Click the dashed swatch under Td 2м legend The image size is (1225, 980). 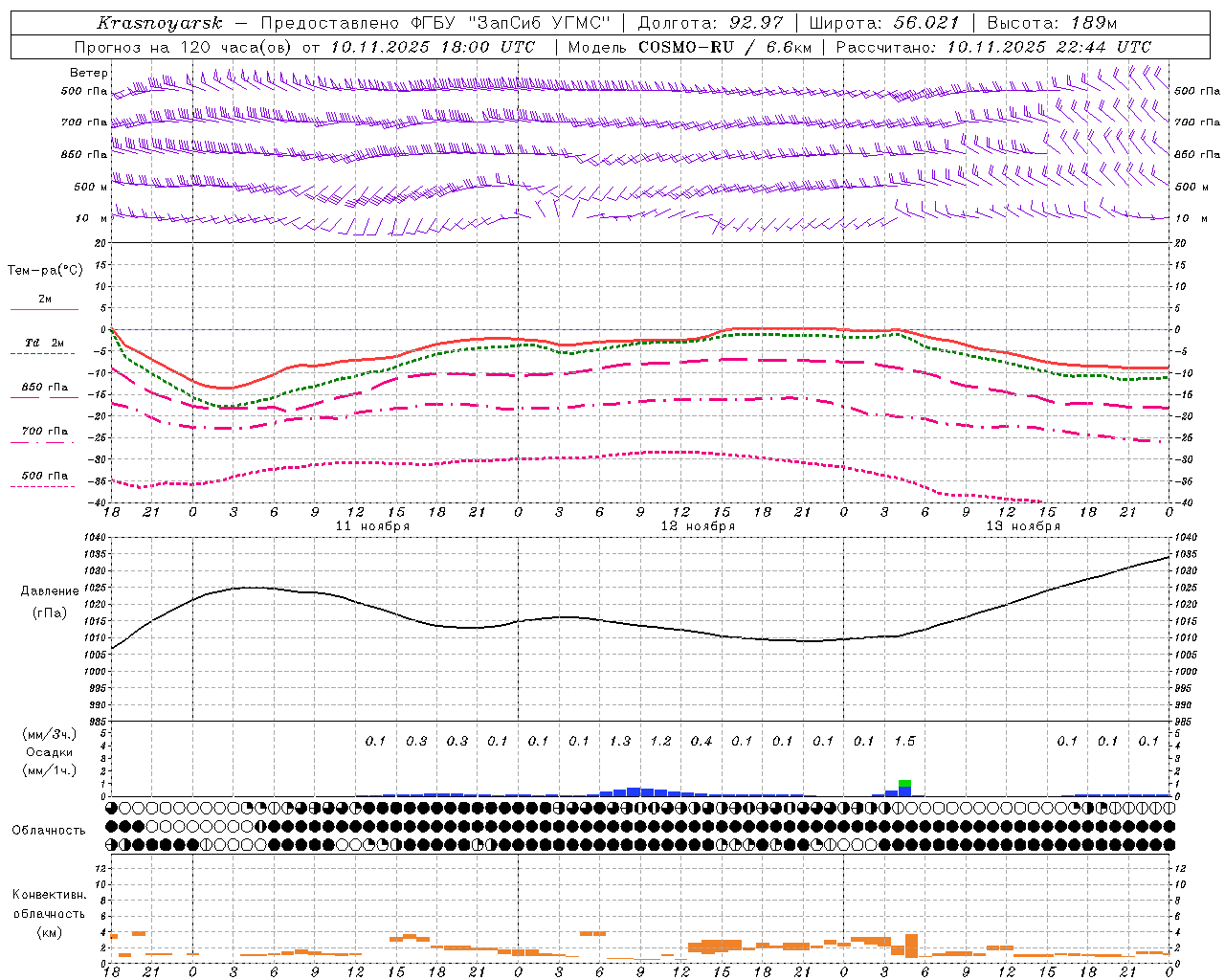click(43, 353)
